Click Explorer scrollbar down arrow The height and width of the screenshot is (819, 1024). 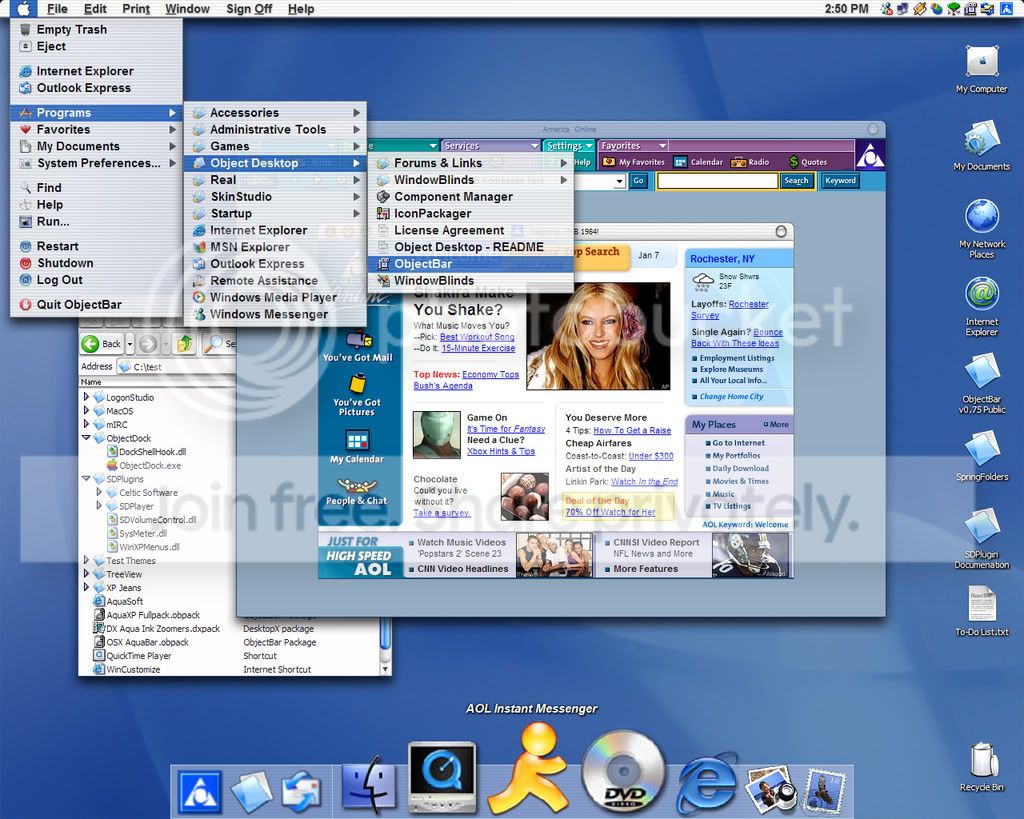pos(385,669)
